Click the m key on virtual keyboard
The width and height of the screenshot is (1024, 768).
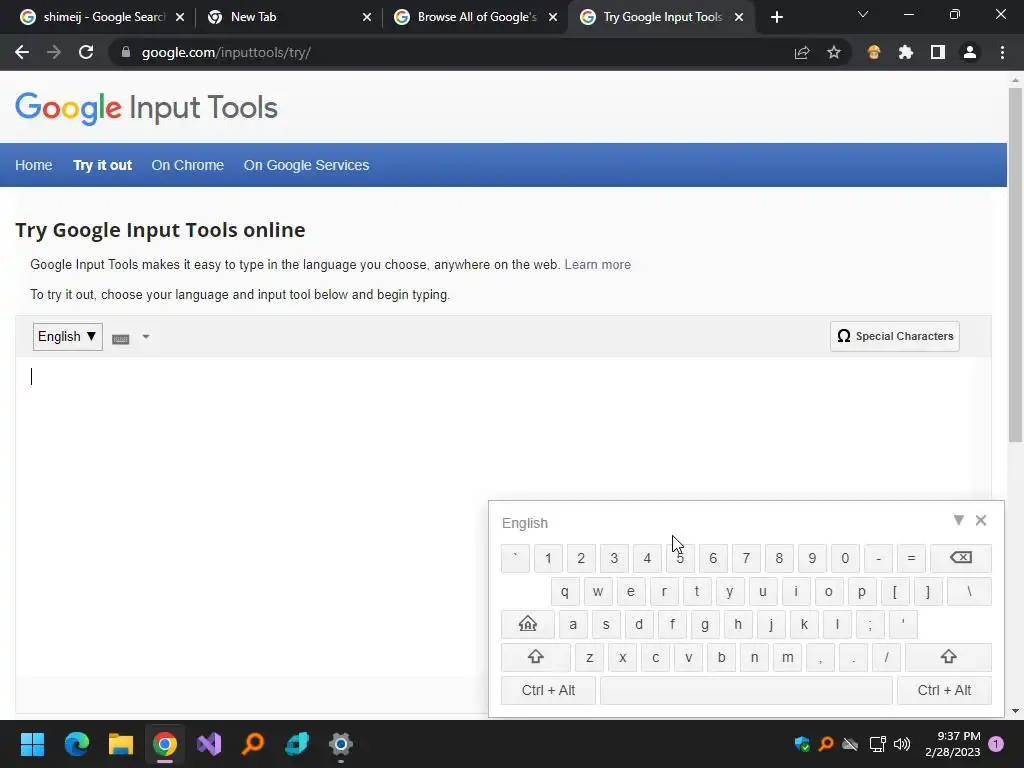click(x=788, y=657)
